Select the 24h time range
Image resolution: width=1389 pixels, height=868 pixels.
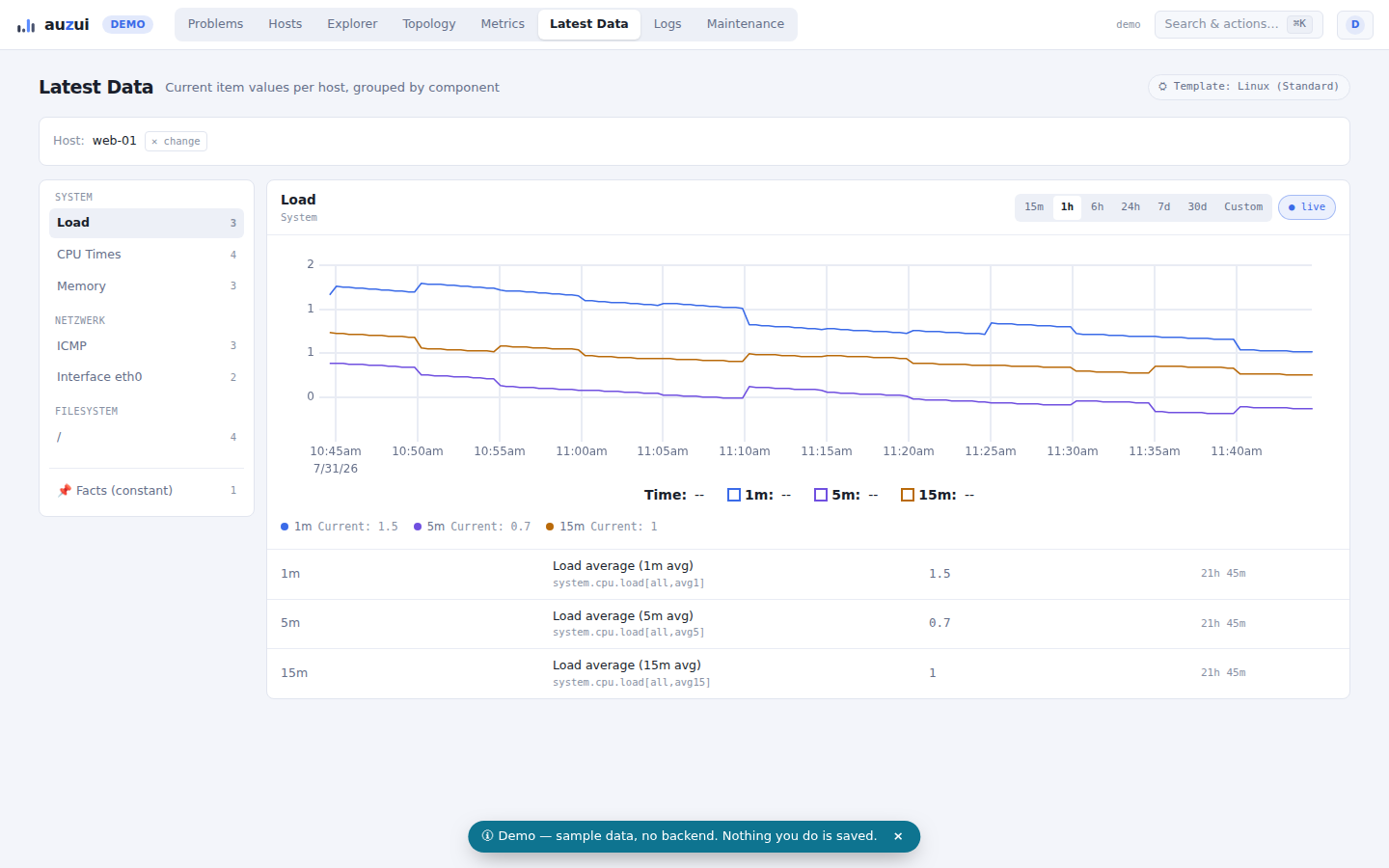point(1130,207)
